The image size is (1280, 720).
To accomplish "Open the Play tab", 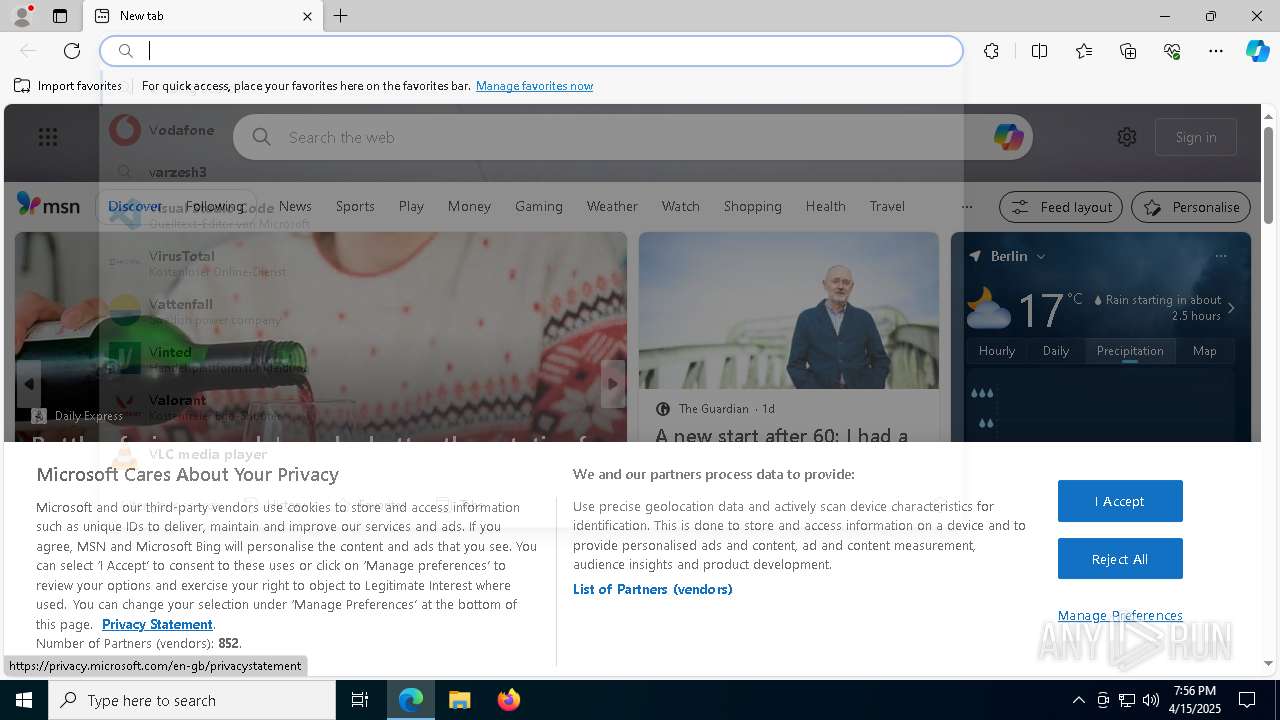I will click(411, 206).
